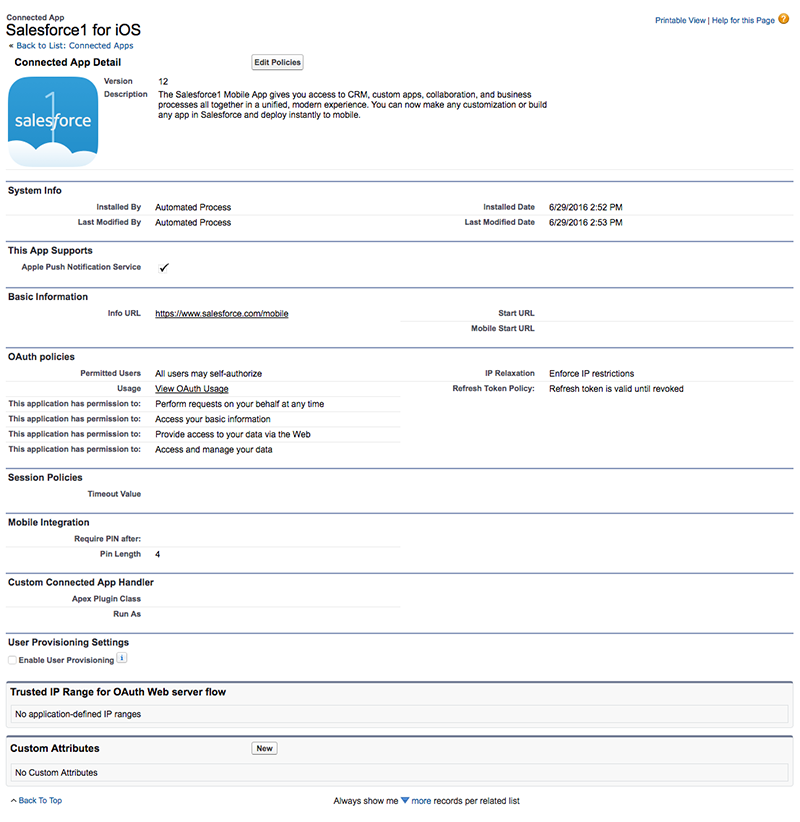Click New in Custom Attributes
This screenshot has width=800, height=822.
click(x=264, y=749)
